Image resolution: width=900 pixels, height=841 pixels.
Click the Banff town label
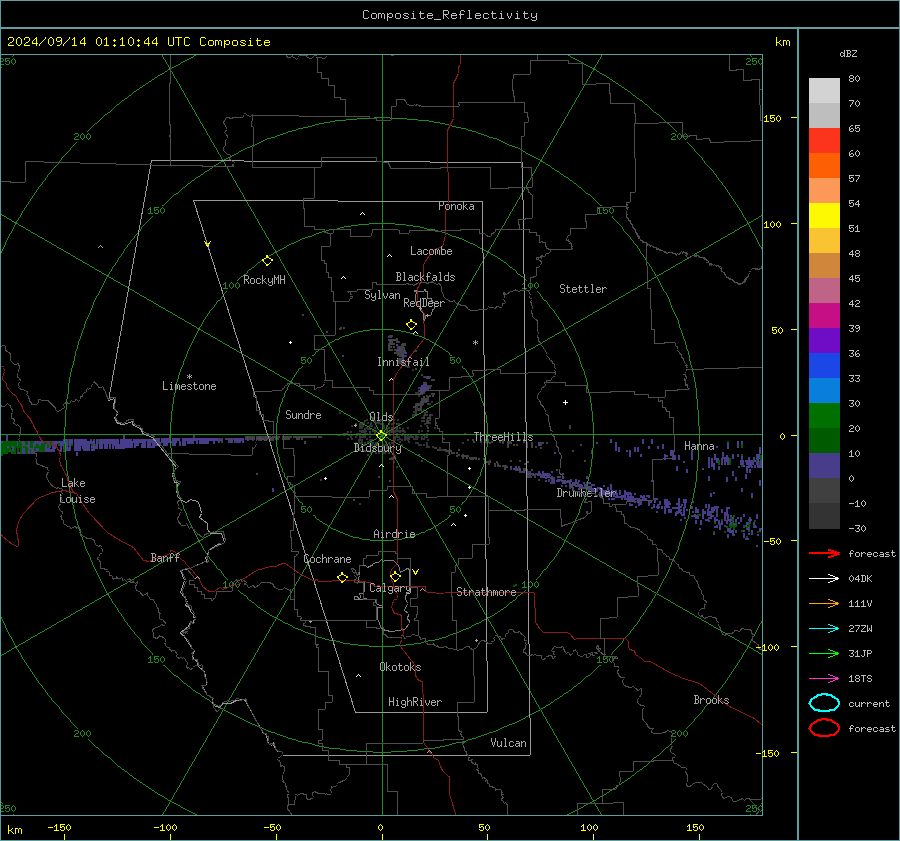coord(165,557)
